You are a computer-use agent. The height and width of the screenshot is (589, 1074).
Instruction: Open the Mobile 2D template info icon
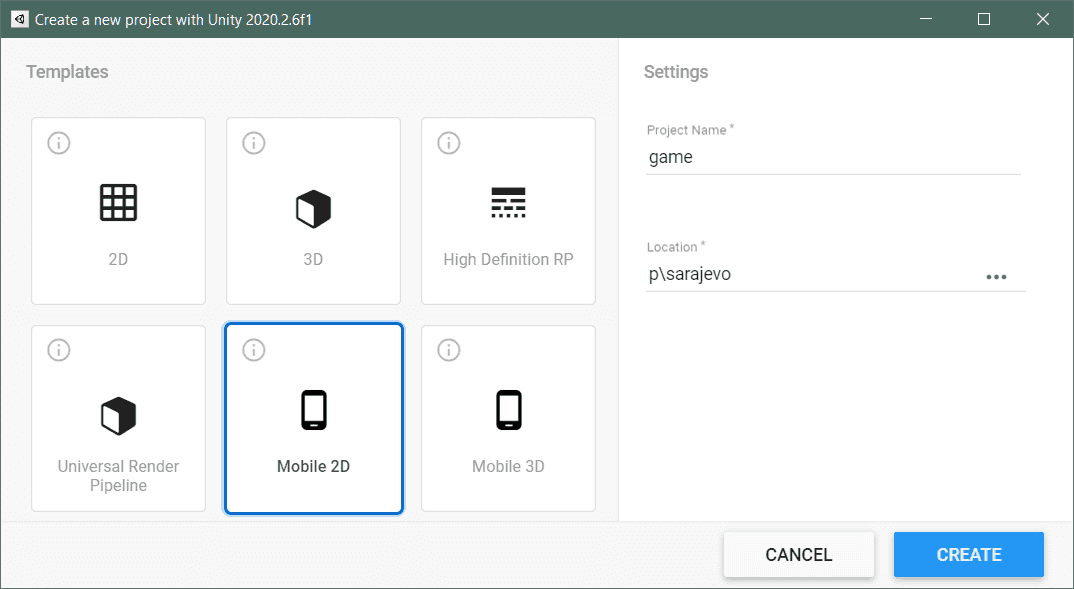(254, 350)
